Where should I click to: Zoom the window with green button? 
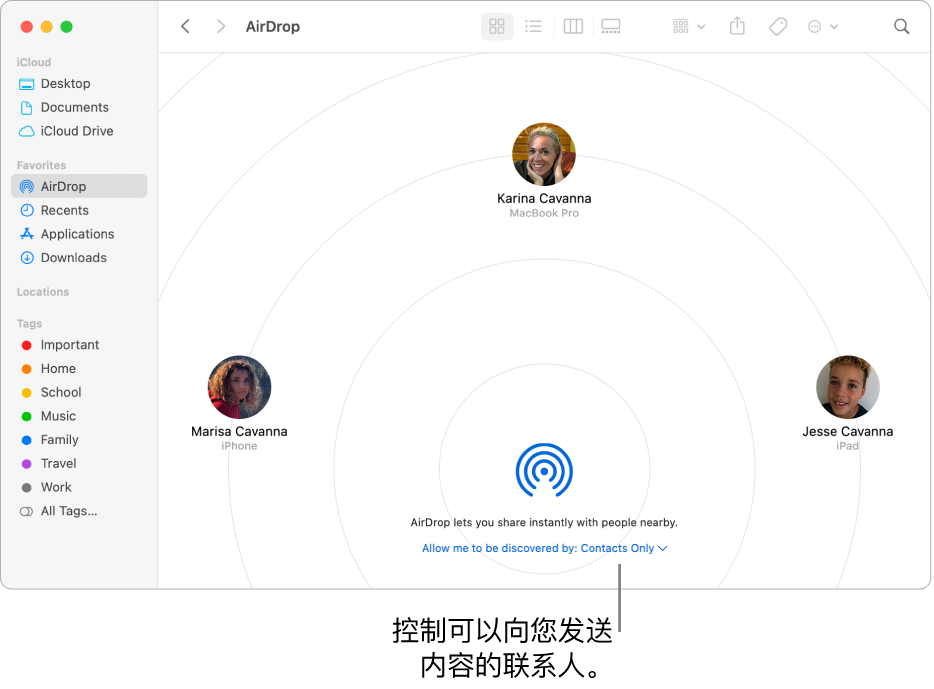67,27
